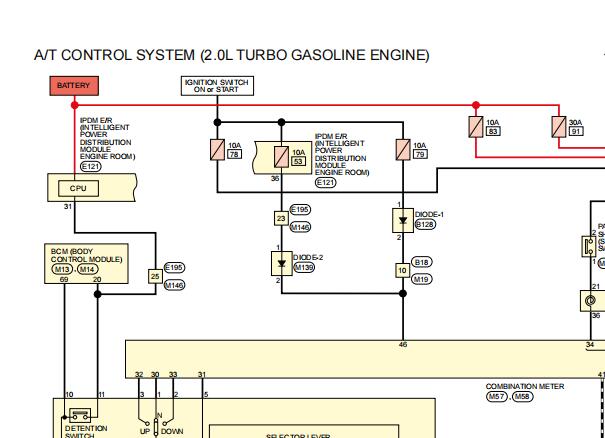
Task: Select the CPU block
Action: coord(78,188)
